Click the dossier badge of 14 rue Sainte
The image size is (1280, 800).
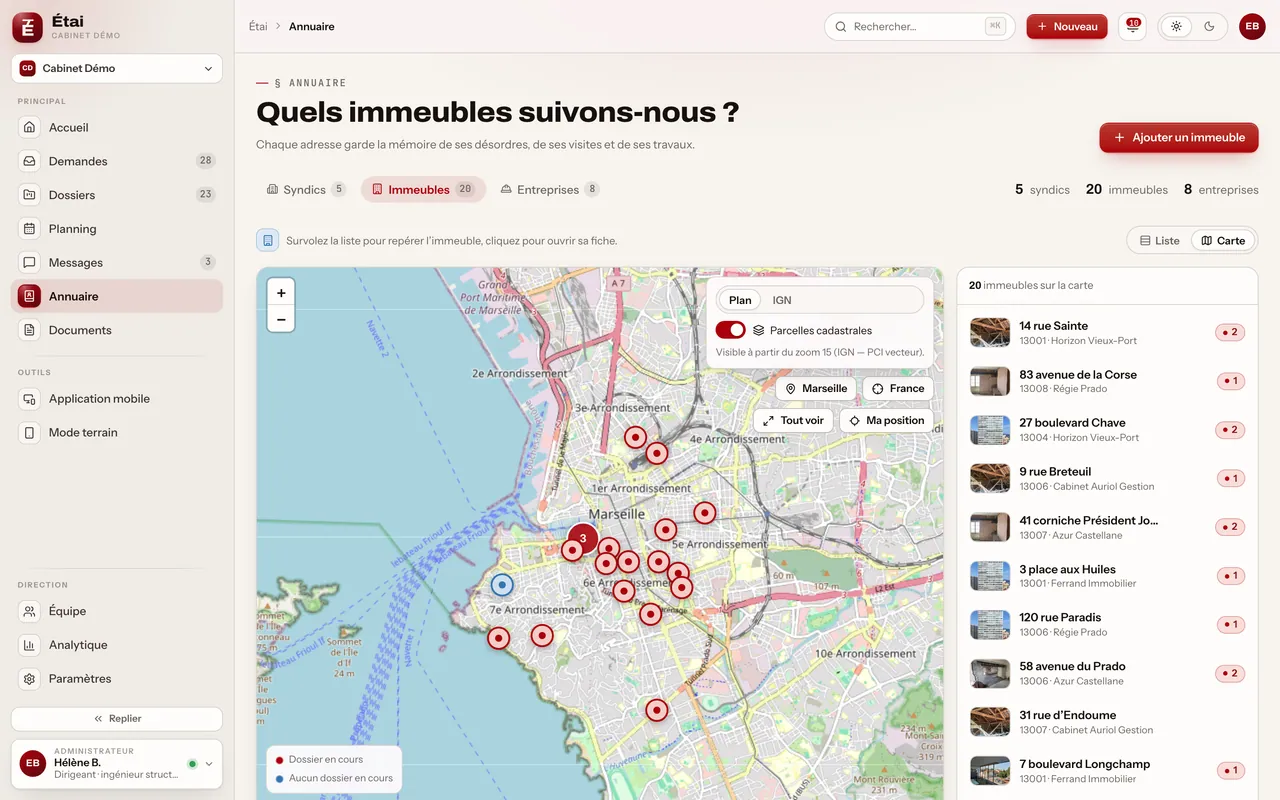click(1230, 332)
